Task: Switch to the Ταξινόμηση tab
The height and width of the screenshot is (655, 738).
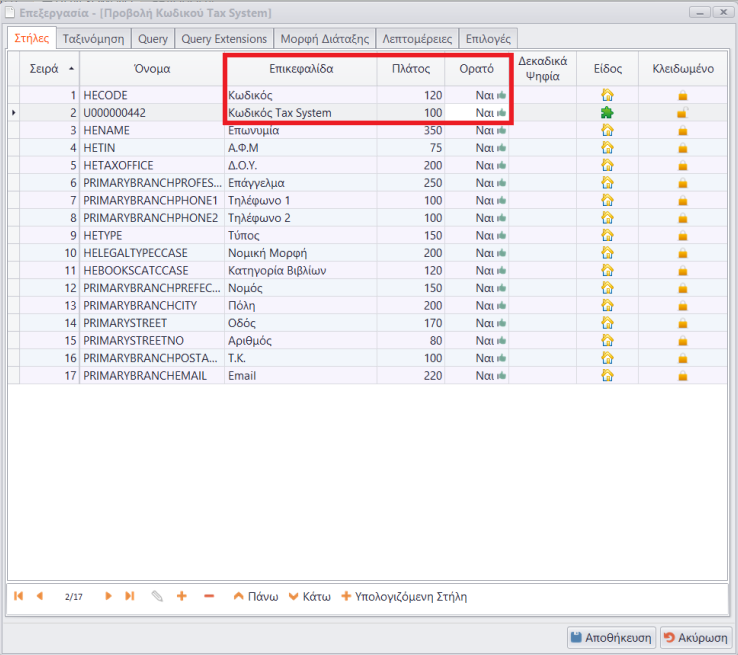Action: [91, 39]
